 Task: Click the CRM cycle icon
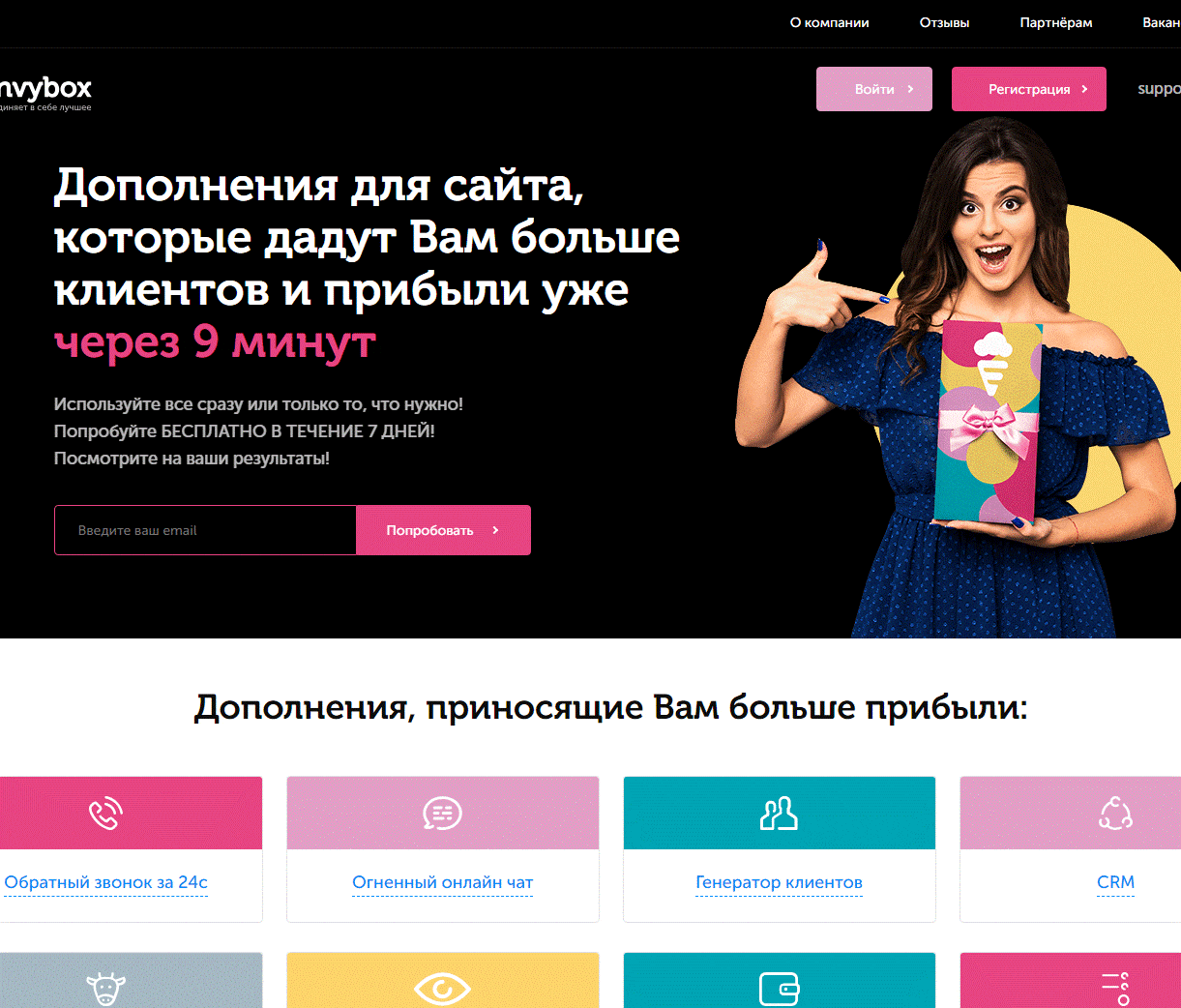point(1115,814)
